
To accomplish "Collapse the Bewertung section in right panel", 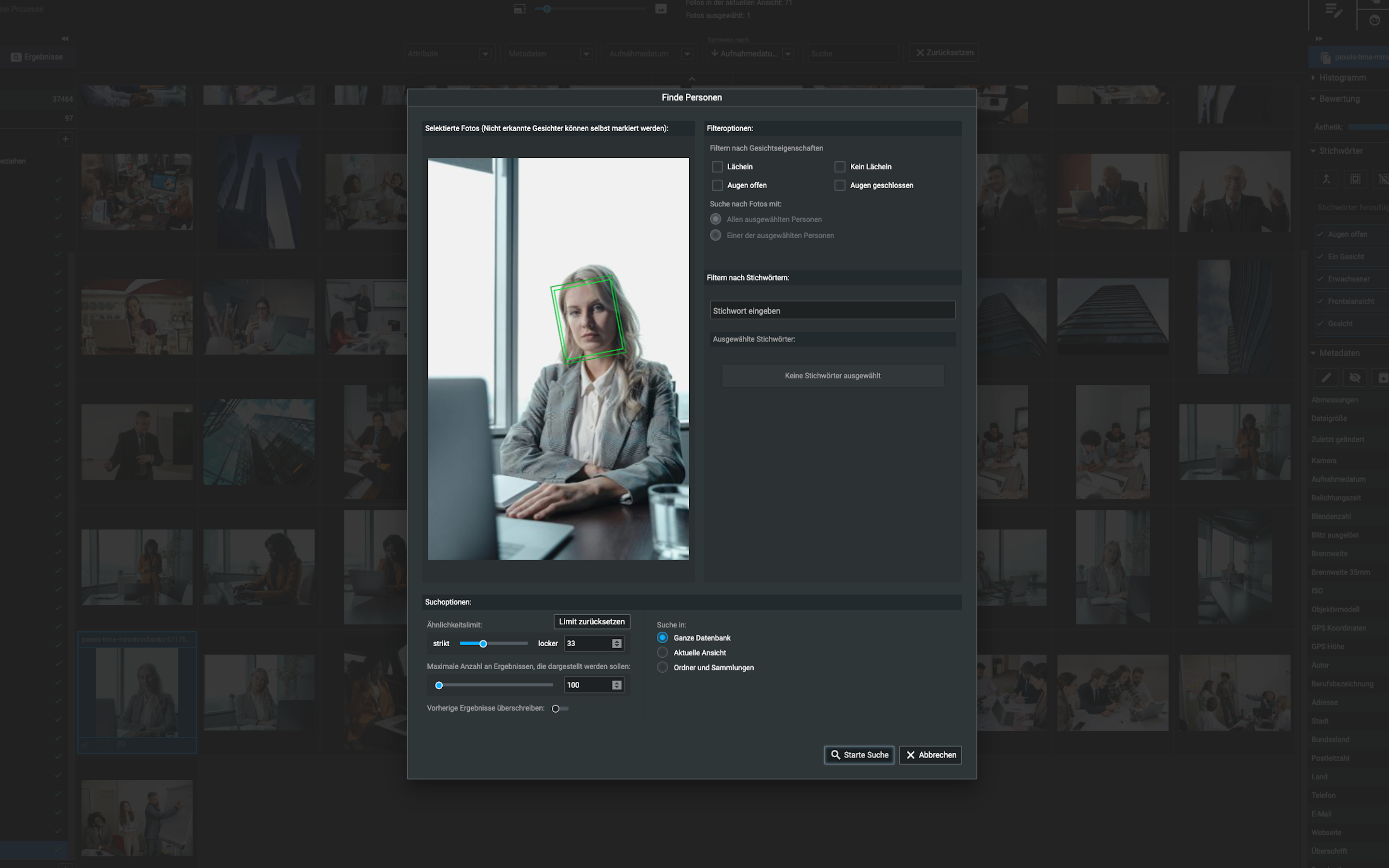I will coord(1313,98).
